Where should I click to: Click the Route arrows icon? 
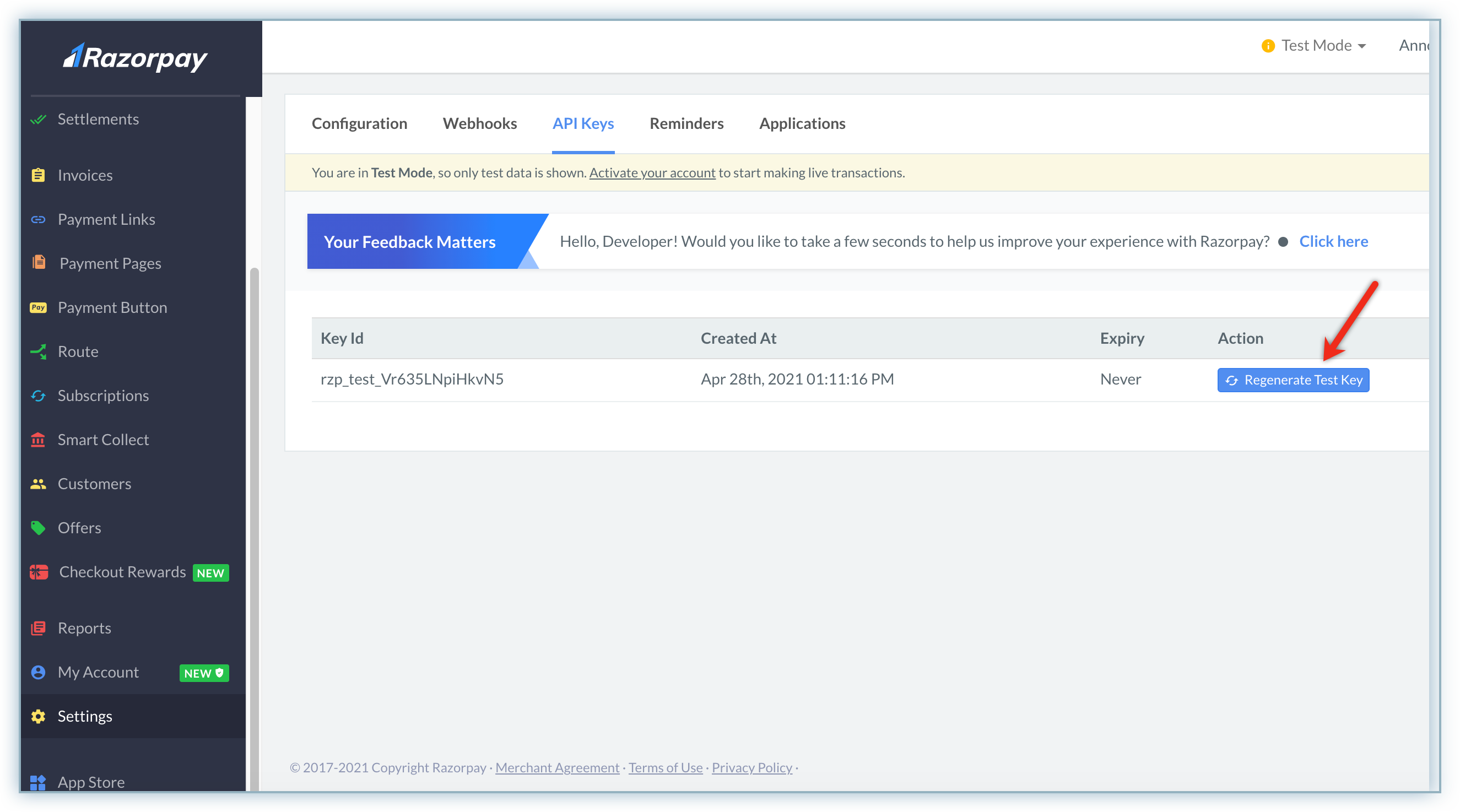pyautogui.click(x=38, y=351)
